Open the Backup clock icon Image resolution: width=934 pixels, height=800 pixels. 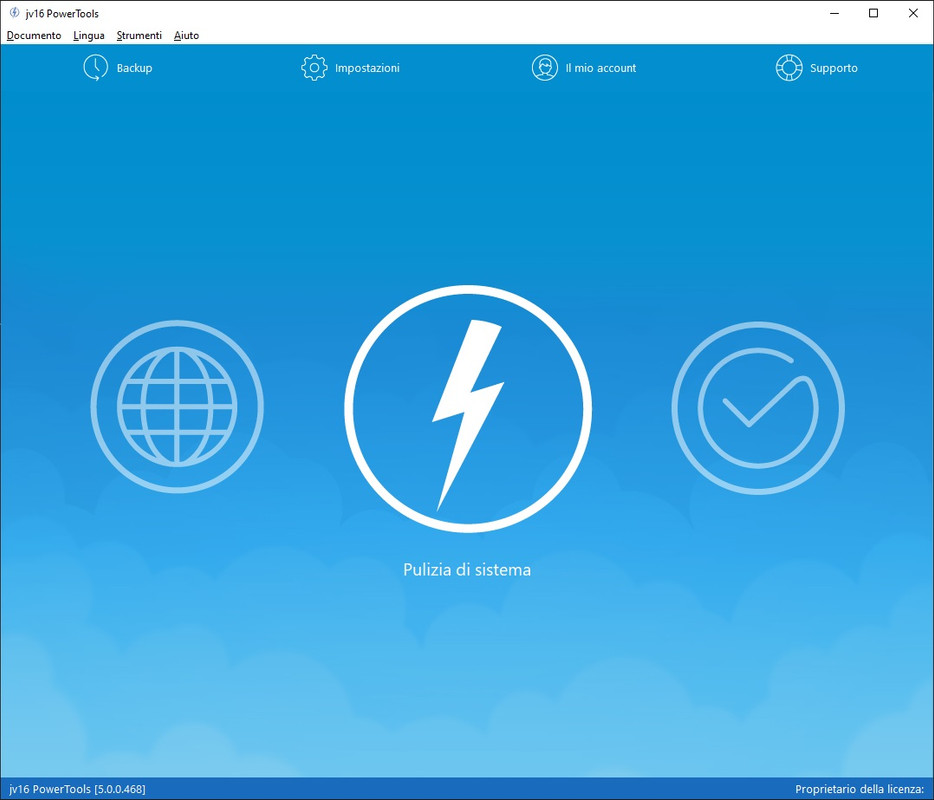pyautogui.click(x=95, y=68)
